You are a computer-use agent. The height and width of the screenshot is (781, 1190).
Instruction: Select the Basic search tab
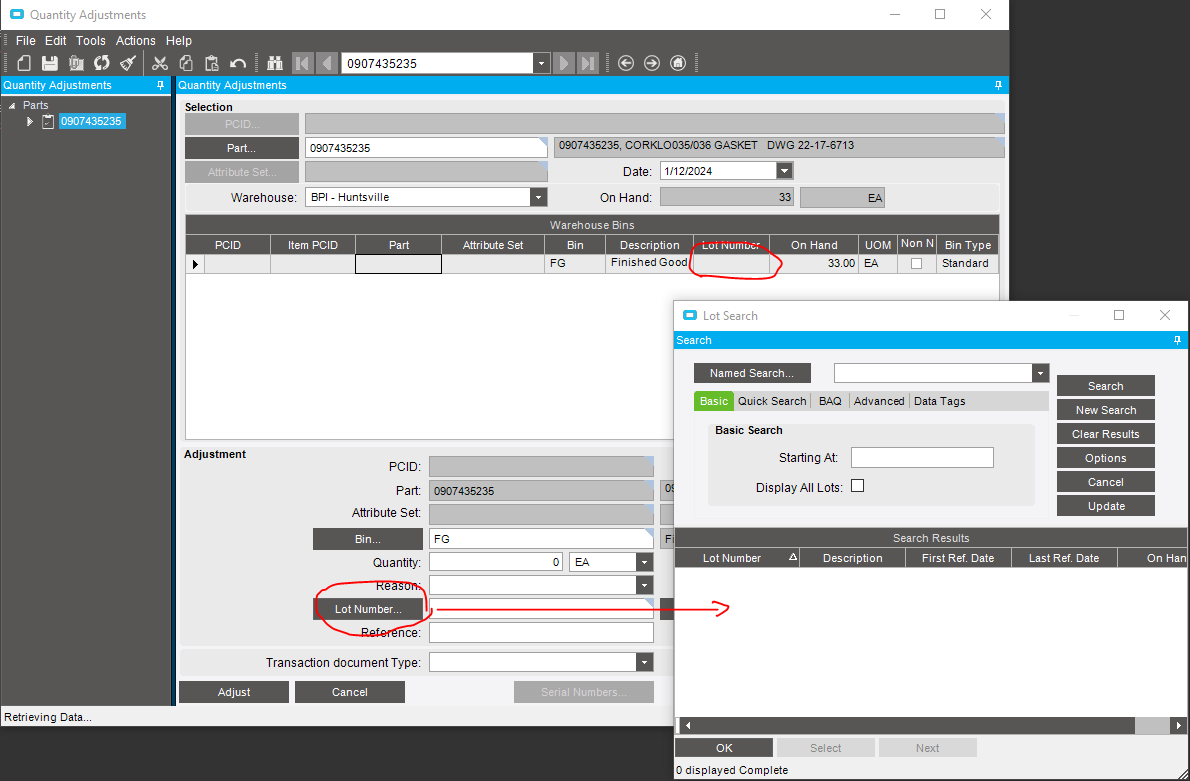coord(713,401)
